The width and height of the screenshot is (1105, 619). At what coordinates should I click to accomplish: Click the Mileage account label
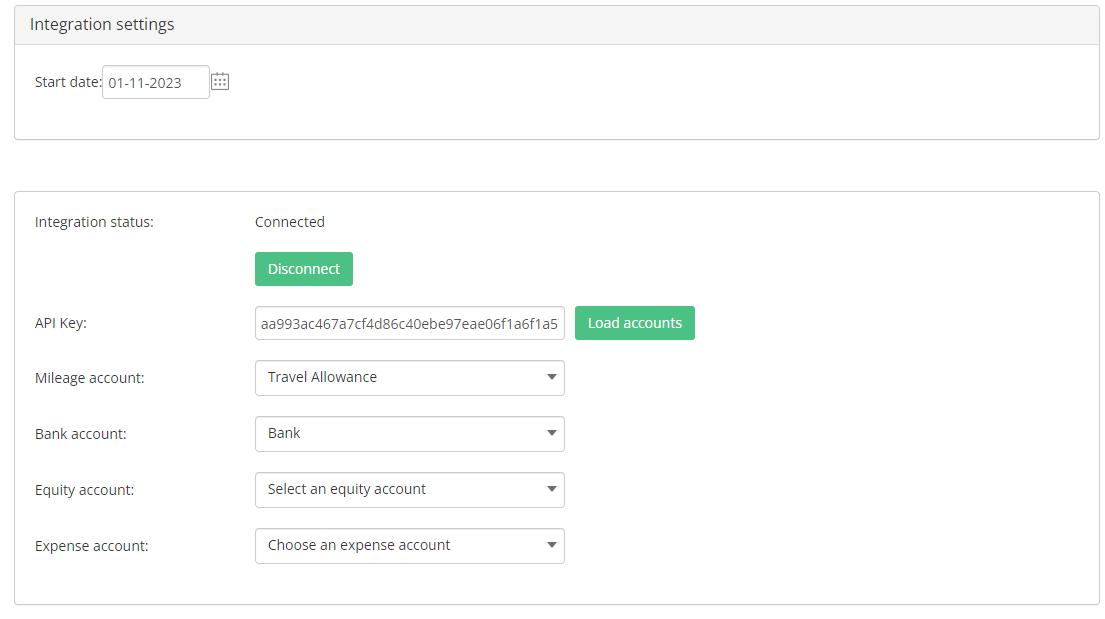(89, 379)
